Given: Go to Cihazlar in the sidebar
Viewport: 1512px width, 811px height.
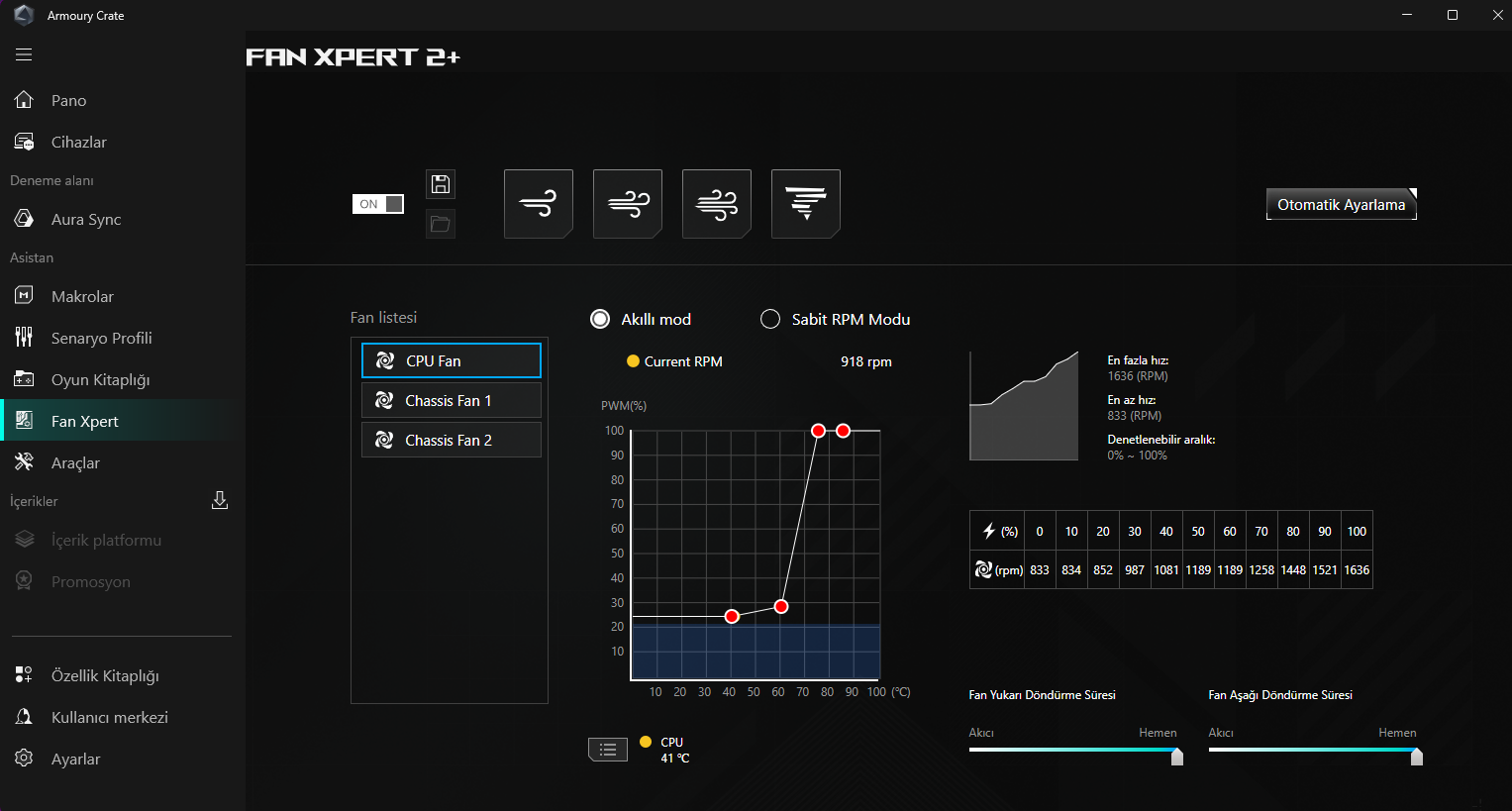Looking at the screenshot, I should (x=123, y=142).
